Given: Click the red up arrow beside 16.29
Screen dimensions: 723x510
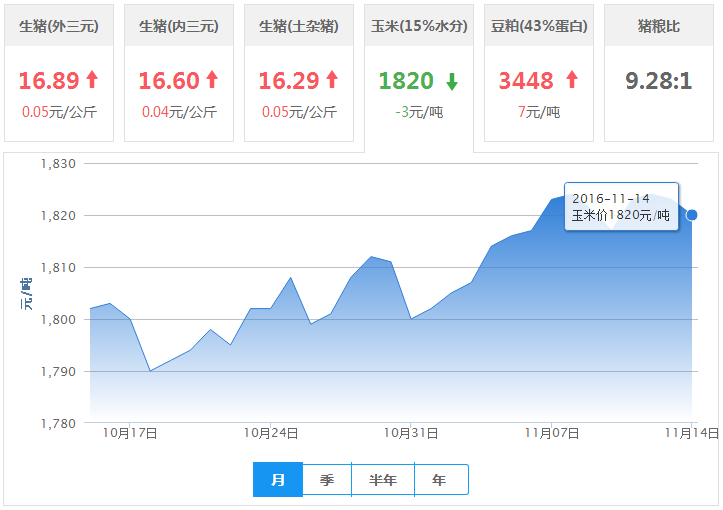Looking at the screenshot, I should tap(332, 79).
